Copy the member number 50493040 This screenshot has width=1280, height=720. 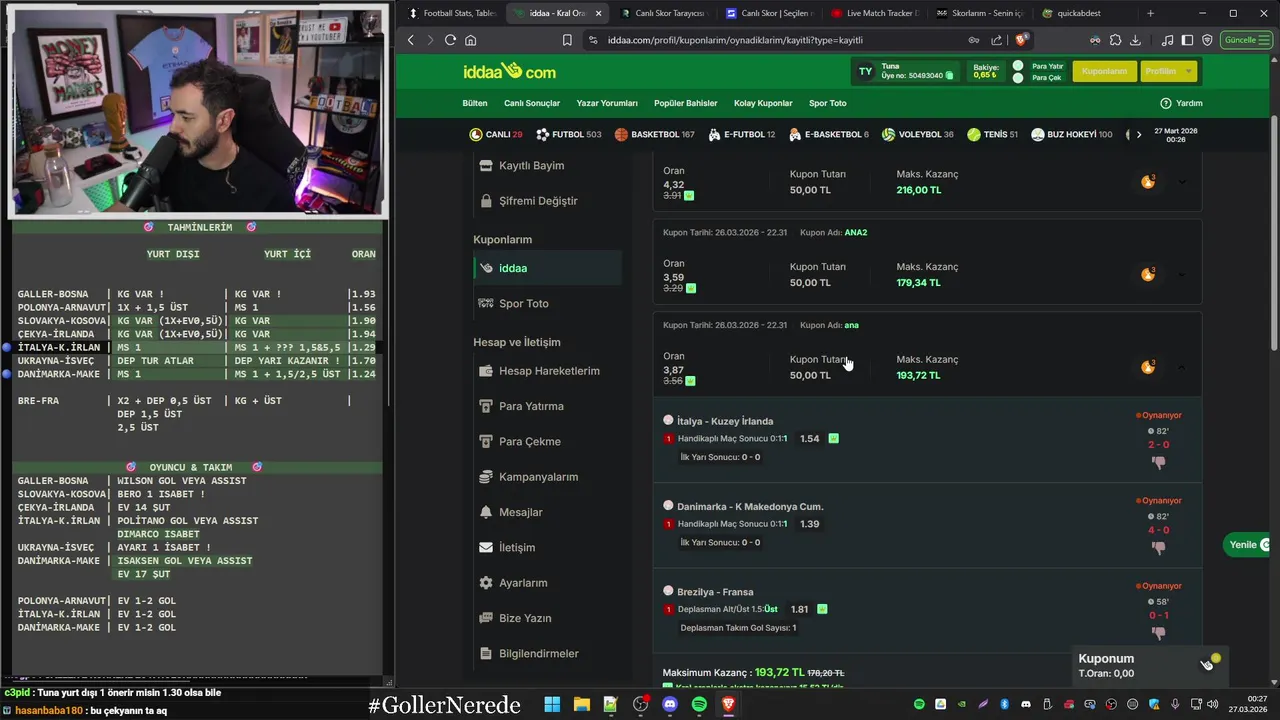pos(949,76)
